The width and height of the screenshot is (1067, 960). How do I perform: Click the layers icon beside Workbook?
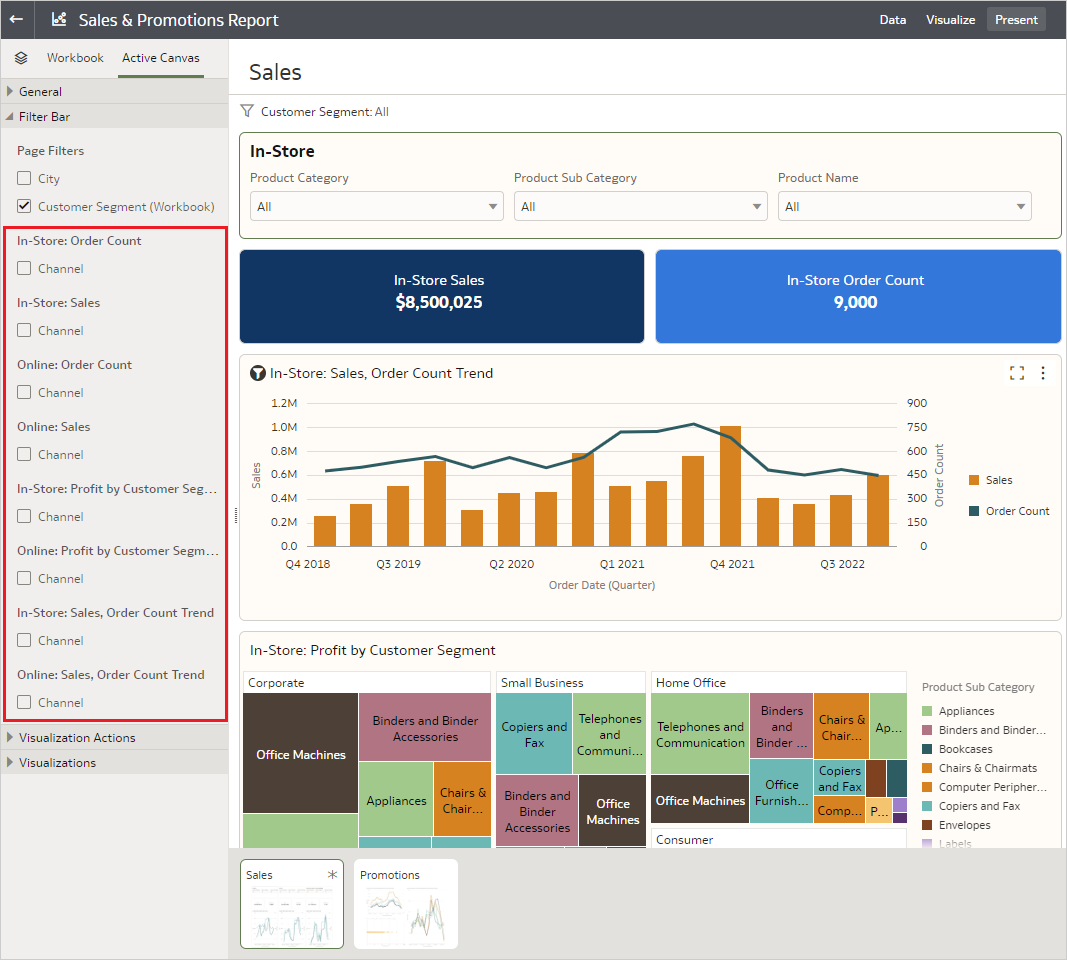click(21, 58)
